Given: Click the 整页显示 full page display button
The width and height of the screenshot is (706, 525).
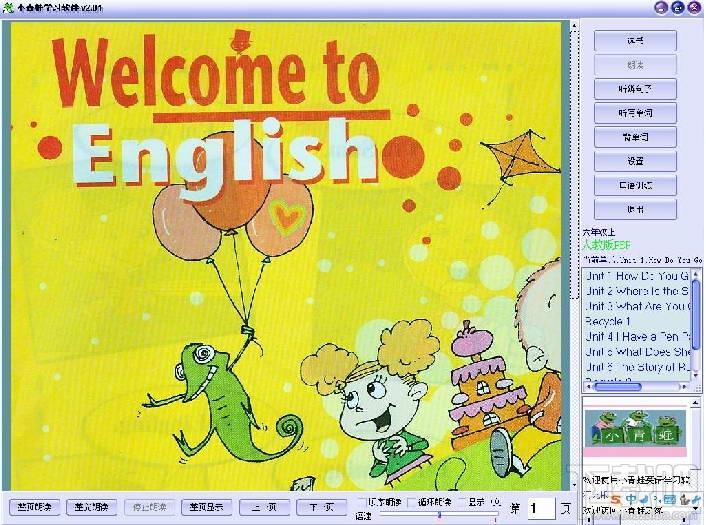Looking at the screenshot, I should (x=206, y=507).
